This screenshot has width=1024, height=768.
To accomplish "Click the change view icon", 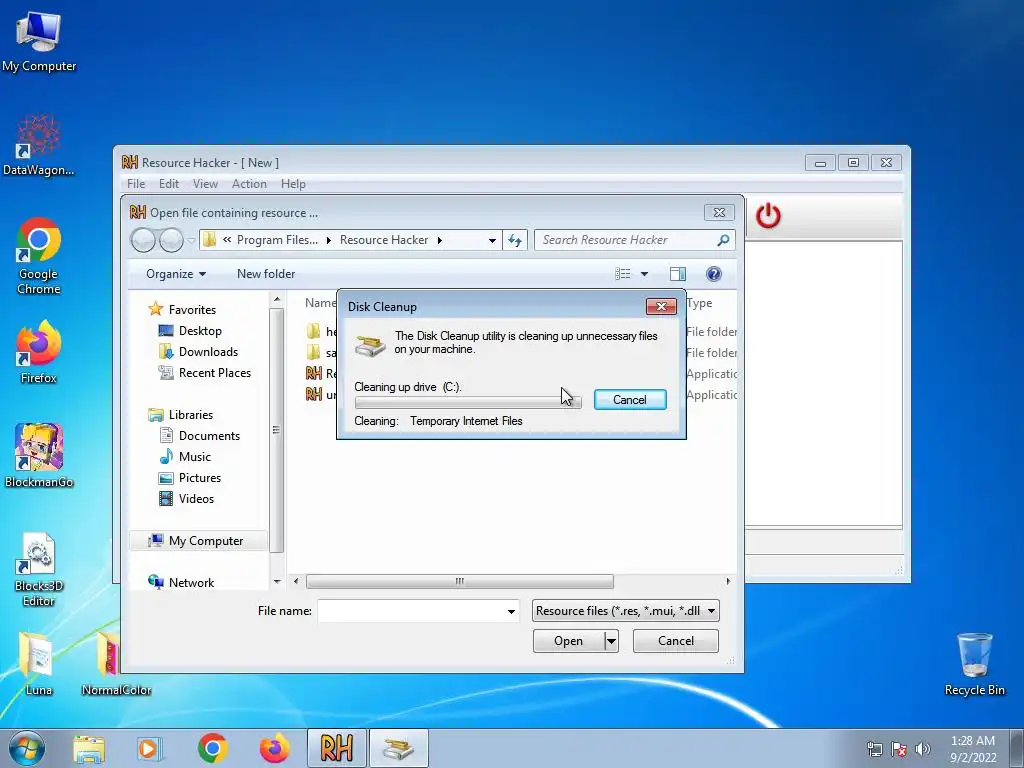I will [623, 274].
